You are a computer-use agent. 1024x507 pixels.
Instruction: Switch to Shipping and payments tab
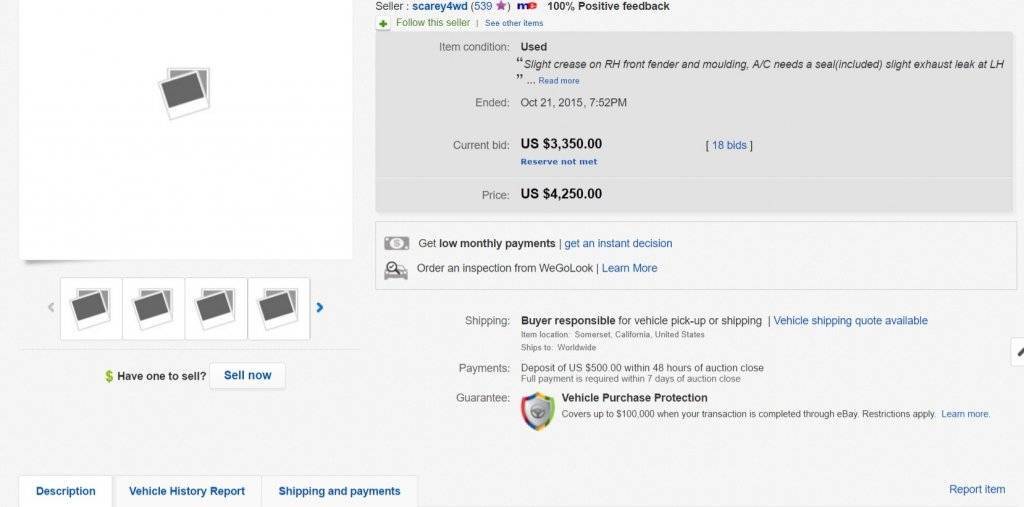339,491
